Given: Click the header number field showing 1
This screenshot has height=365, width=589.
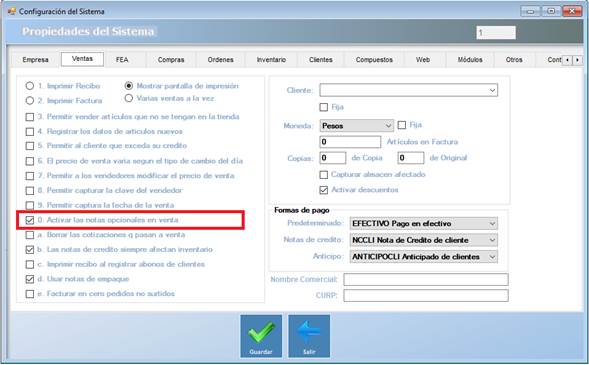Looking at the screenshot, I should [x=496, y=33].
